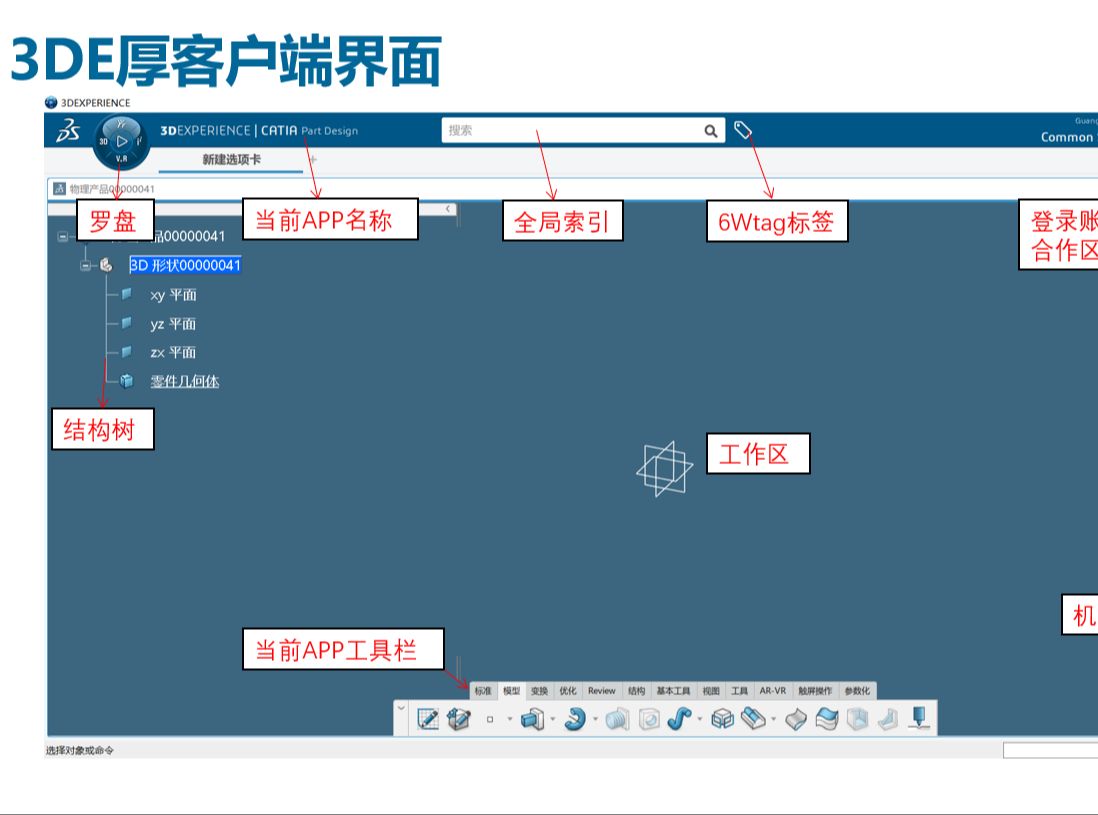This screenshot has height=815, width=1098.
Task: Open the 触屏操作 tab
Action: 815,691
